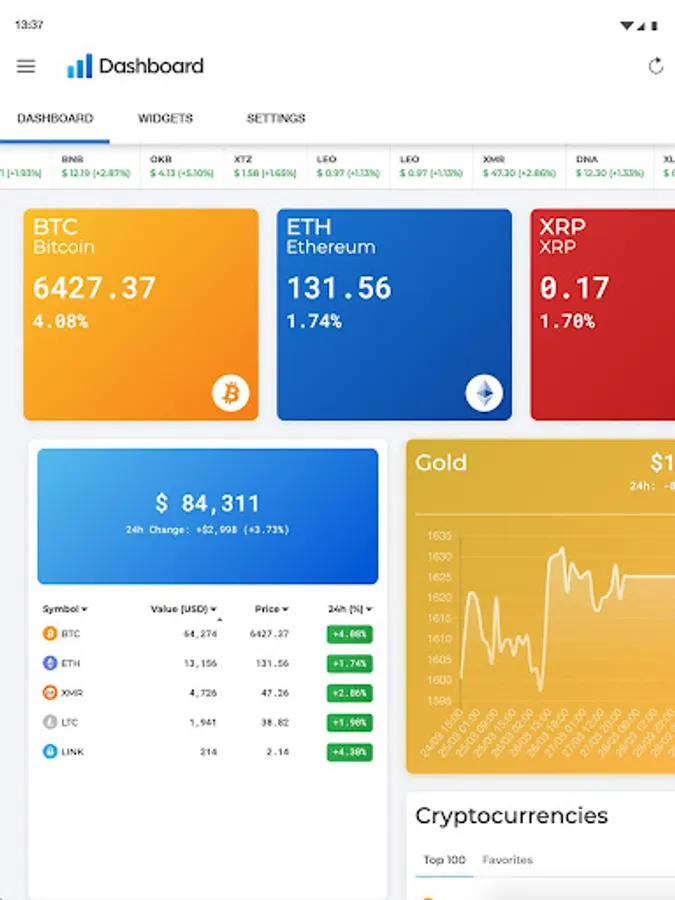Click the ETH price 131.56 cell

pyautogui.click(x=272, y=664)
